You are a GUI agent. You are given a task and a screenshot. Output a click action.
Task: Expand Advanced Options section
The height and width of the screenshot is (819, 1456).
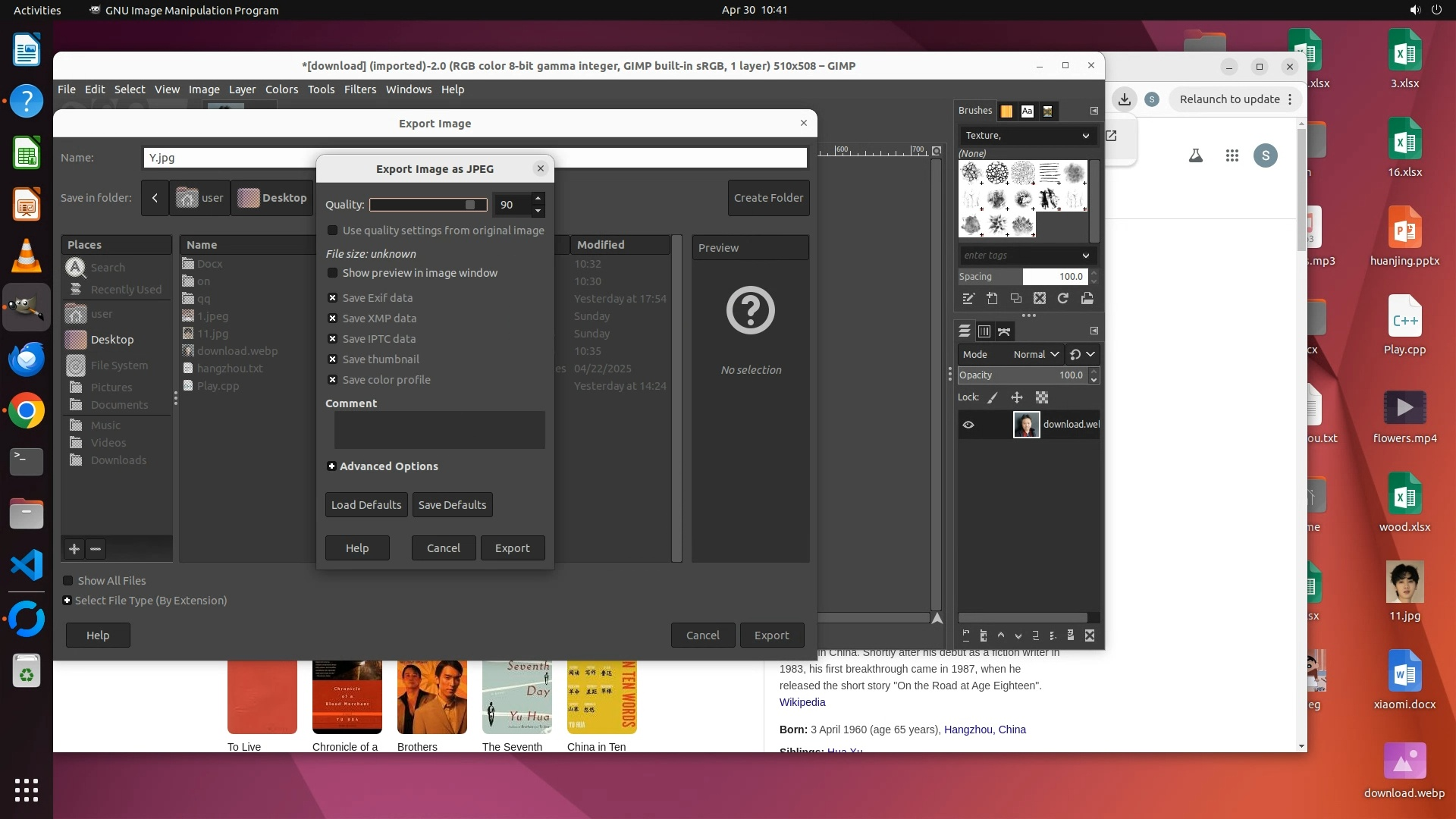[x=331, y=466]
